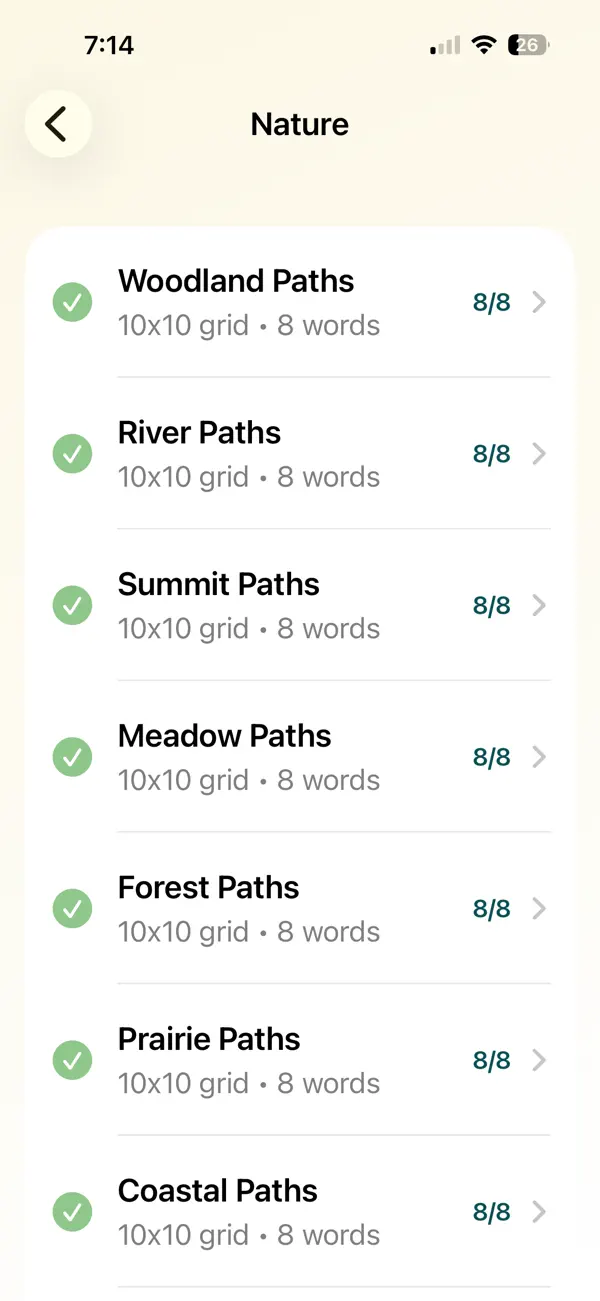This screenshot has width=600, height=1301.
Task: Tap the Wi-Fi status icon
Action: point(485,45)
